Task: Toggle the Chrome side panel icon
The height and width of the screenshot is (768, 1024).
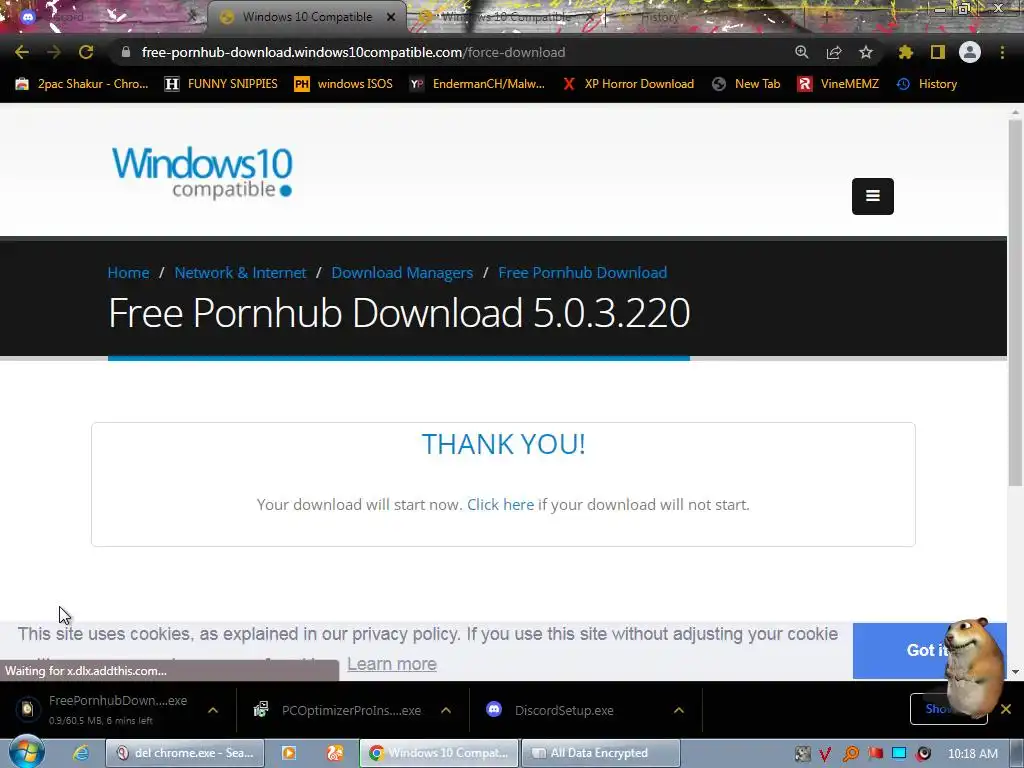Action: [938, 52]
